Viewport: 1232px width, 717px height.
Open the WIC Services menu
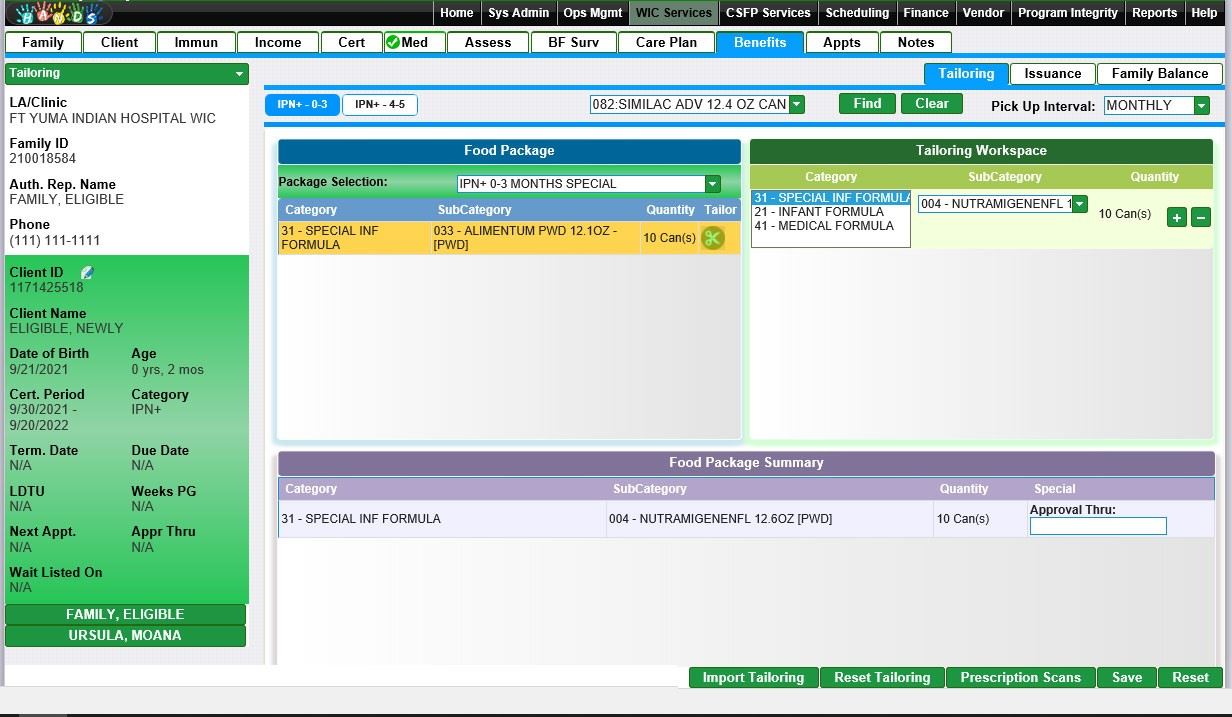click(674, 13)
